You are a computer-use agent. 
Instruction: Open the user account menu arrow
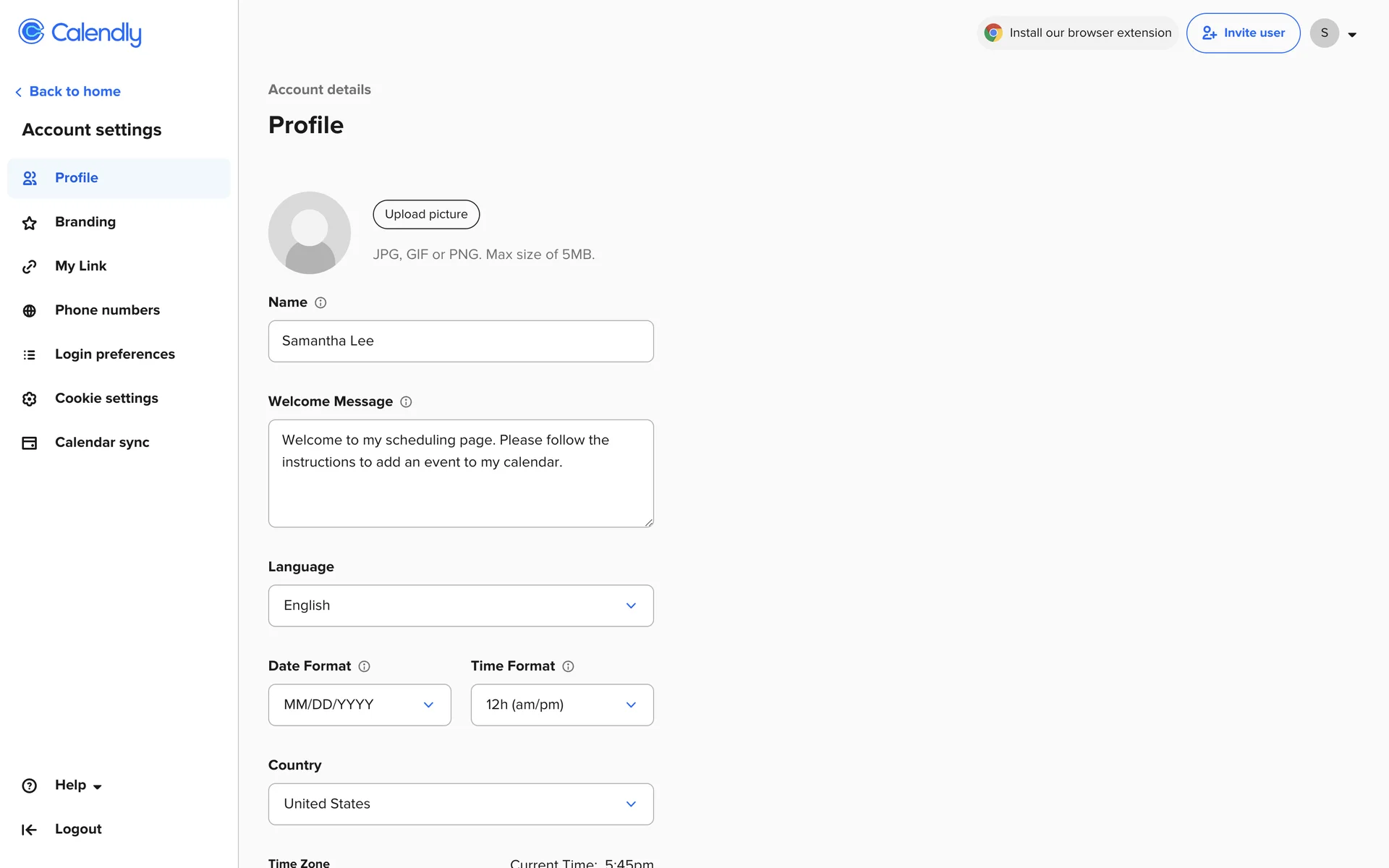(1352, 34)
